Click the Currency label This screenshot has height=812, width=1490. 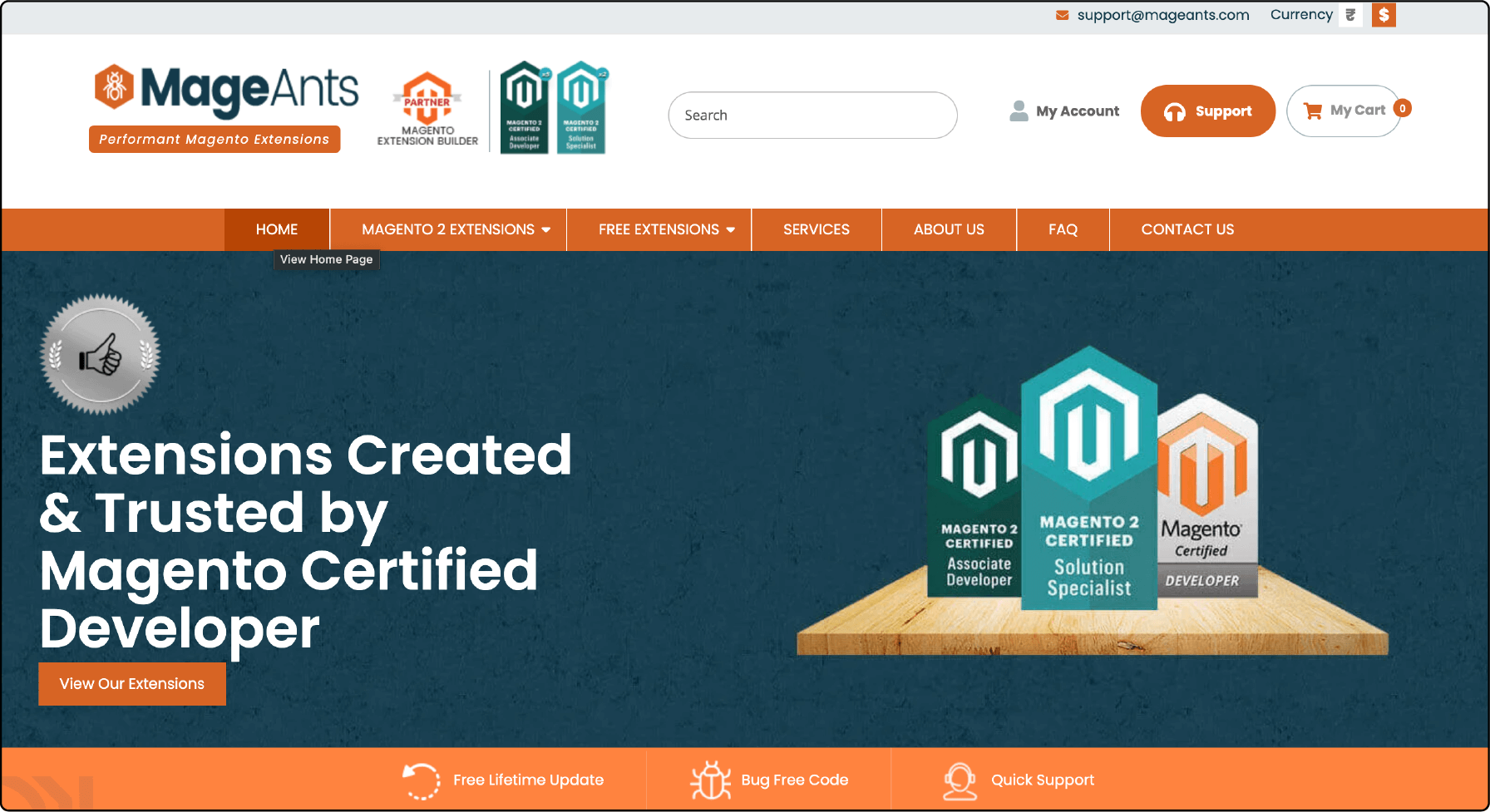(1301, 15)
